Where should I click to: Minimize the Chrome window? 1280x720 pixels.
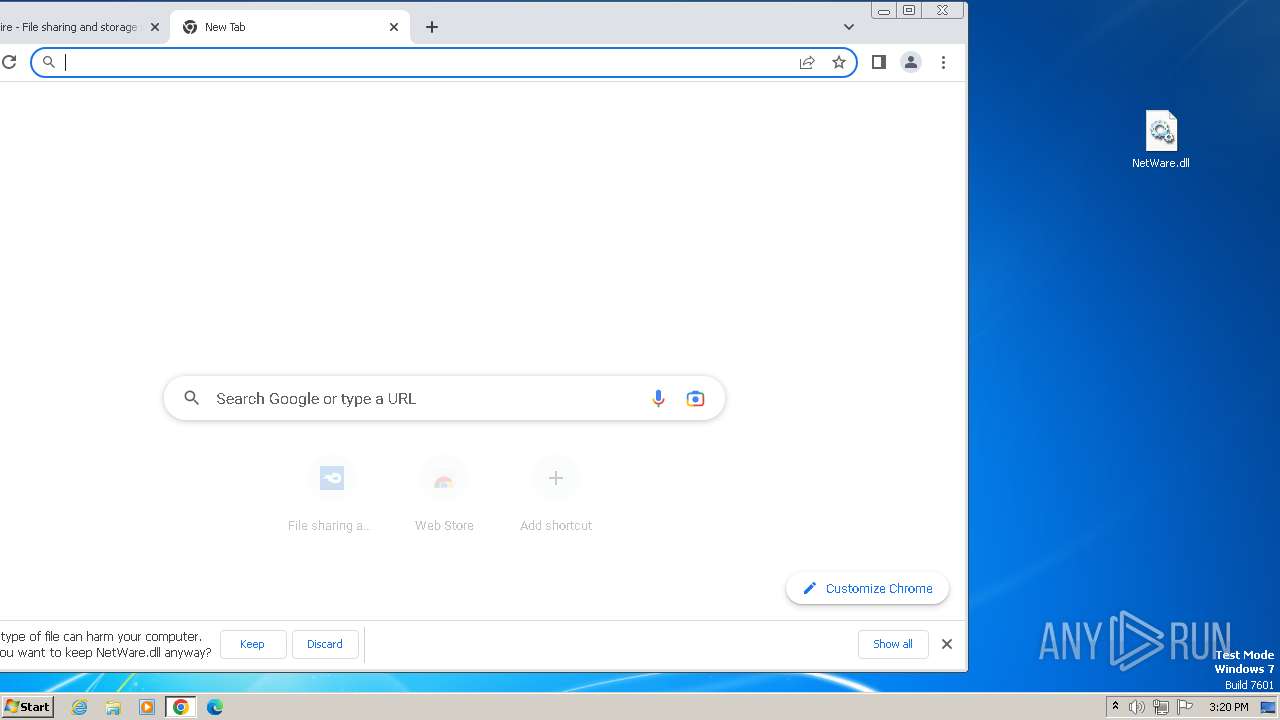coord(884,10)
